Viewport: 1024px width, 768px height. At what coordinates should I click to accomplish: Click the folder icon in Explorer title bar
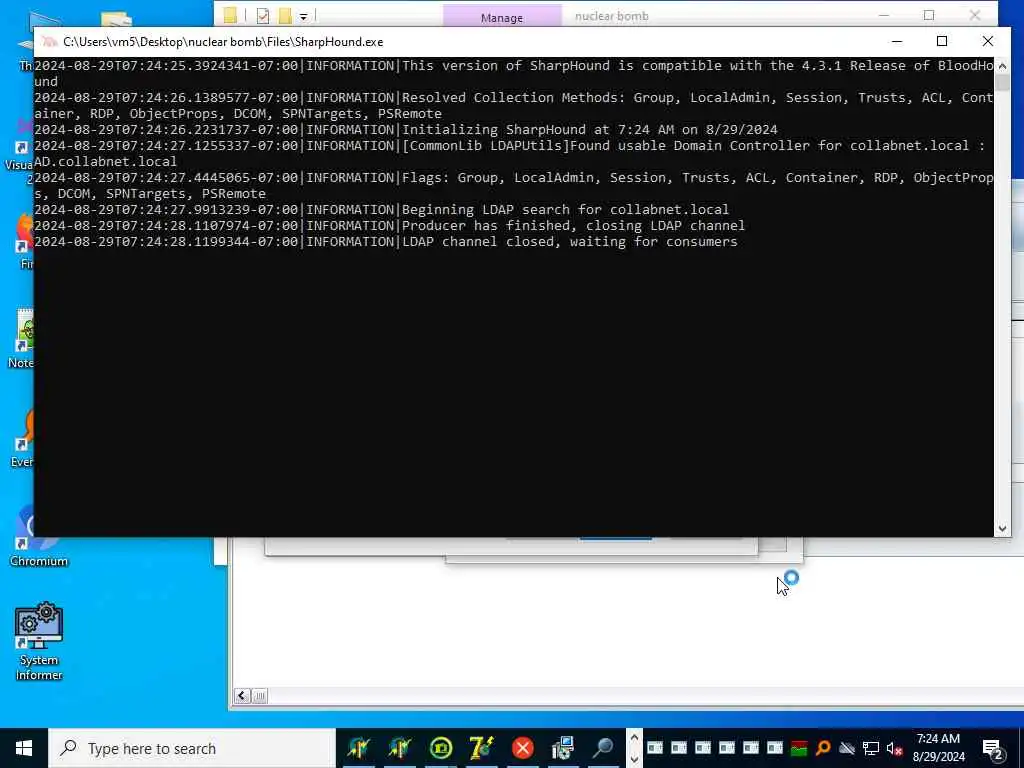click(230, 16)
